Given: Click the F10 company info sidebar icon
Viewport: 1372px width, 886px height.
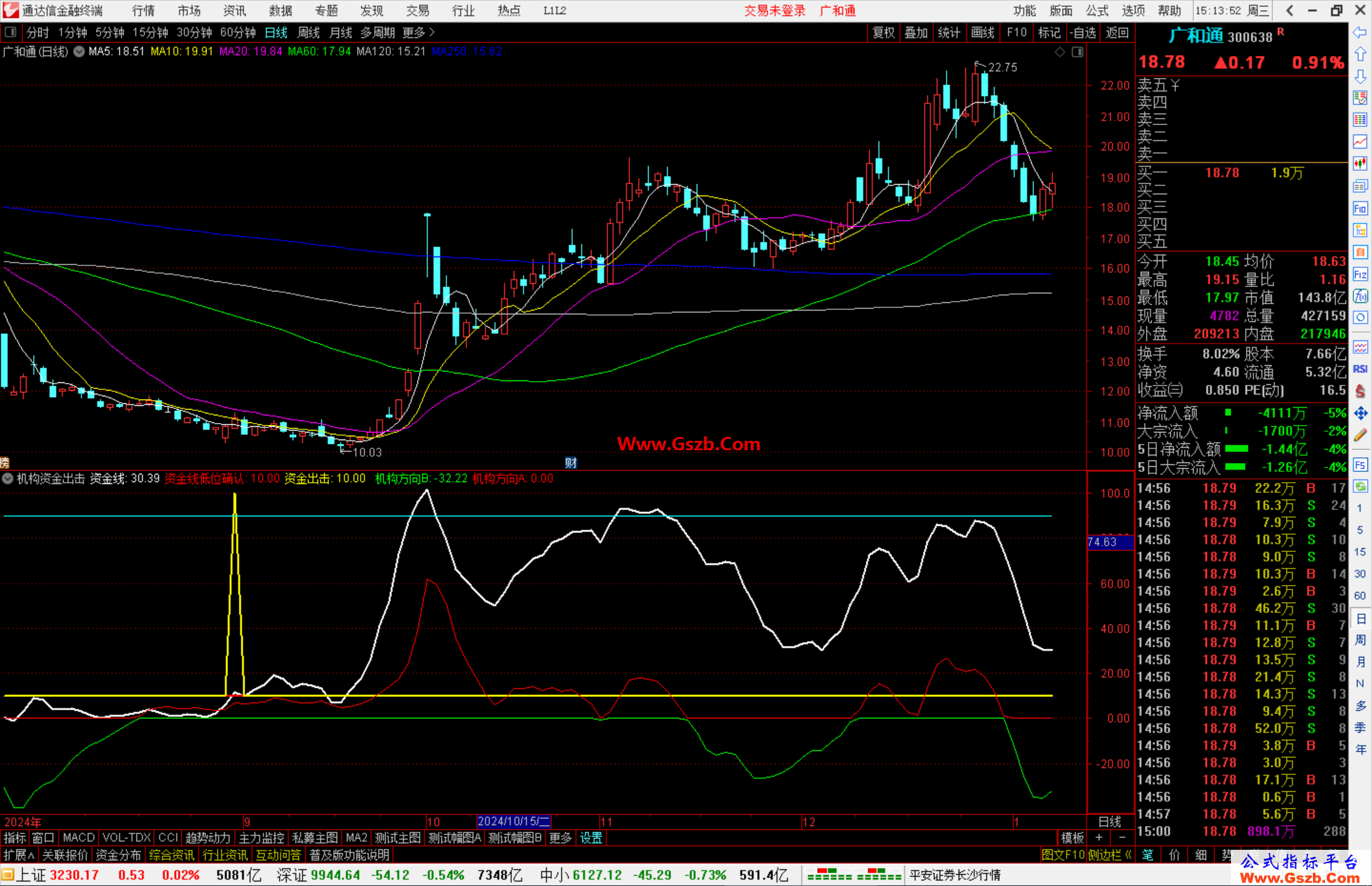Looking at the screenshot, I should (x=1360, y=208).
